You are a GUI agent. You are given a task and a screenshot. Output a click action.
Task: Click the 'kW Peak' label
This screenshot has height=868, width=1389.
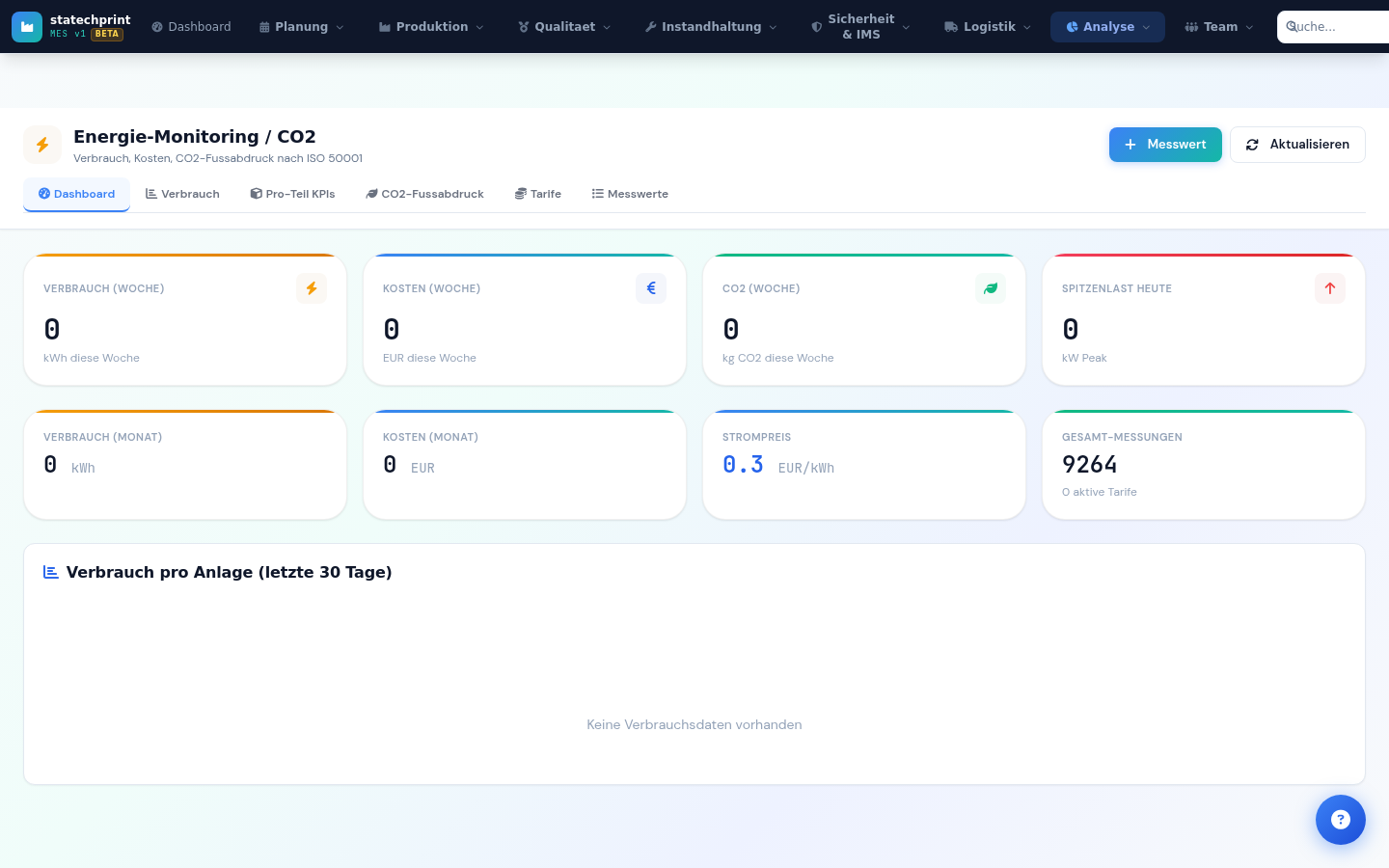point(1084,358)
